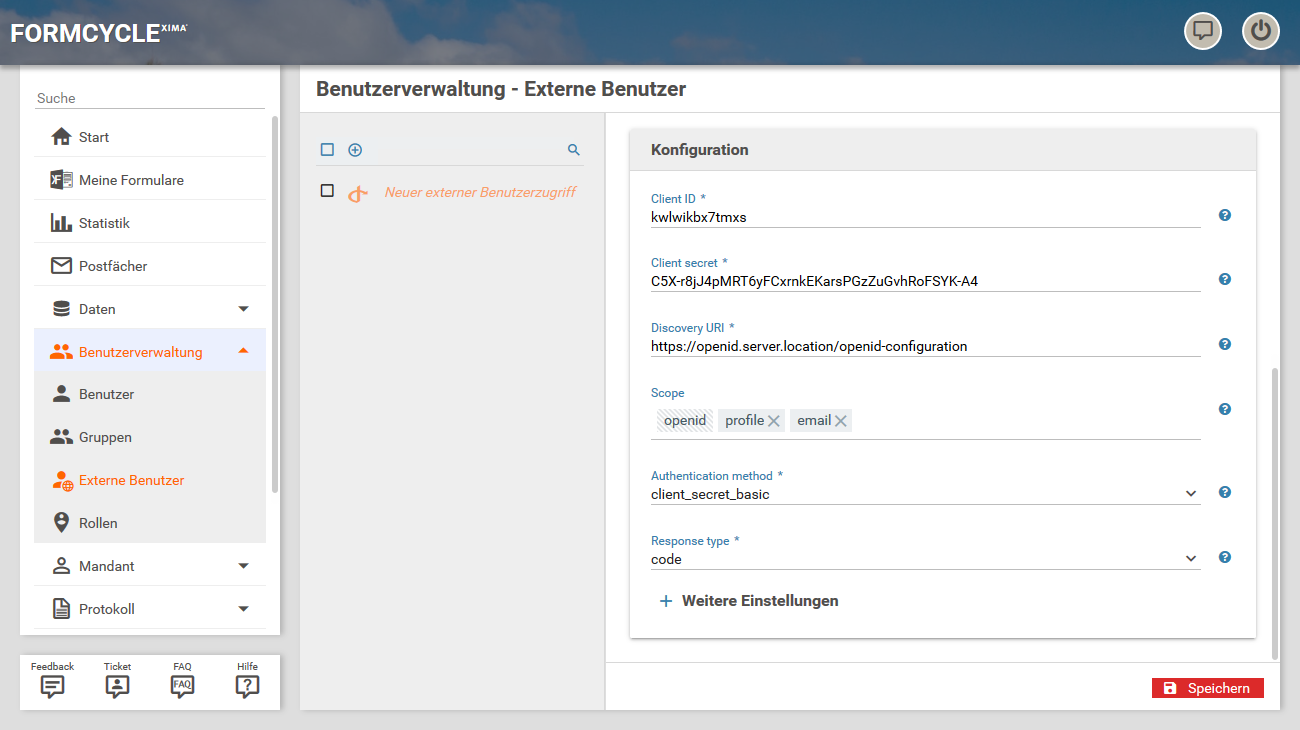1300x730 pixels.
Task: Click the Client secret input field
Action: coord(924,282)
